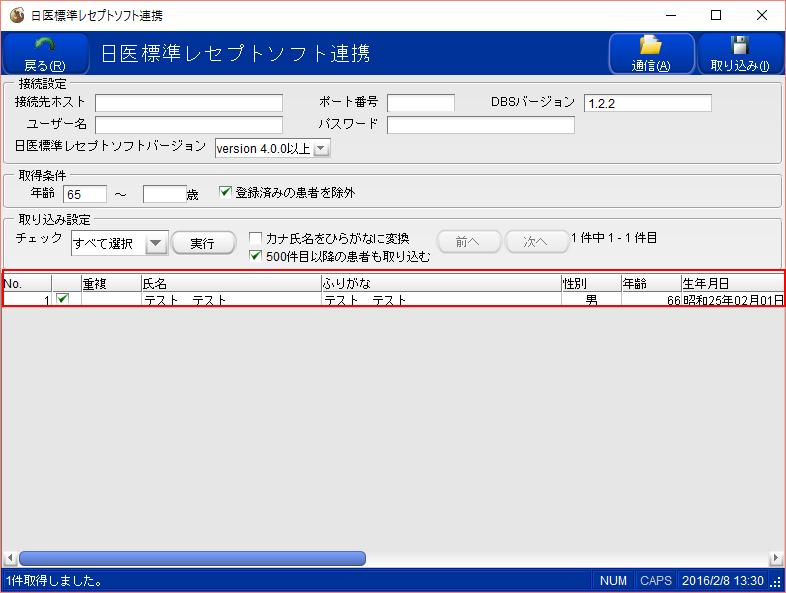786x593 pixels.
Task: Click the scrollbar right arrow
Action: click(x=775, y=558)
